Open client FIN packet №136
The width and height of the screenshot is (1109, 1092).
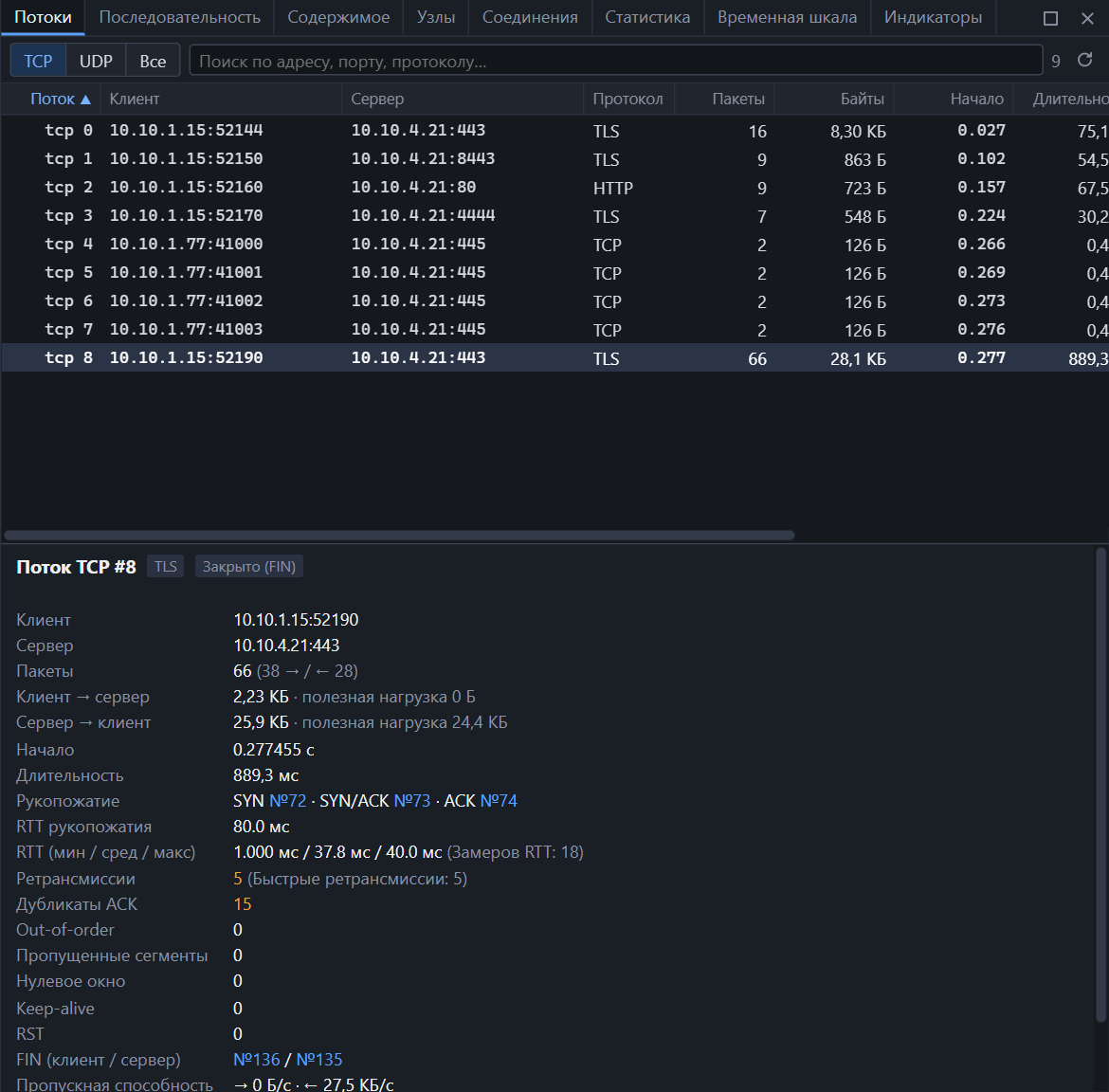tap(257, 1060)
